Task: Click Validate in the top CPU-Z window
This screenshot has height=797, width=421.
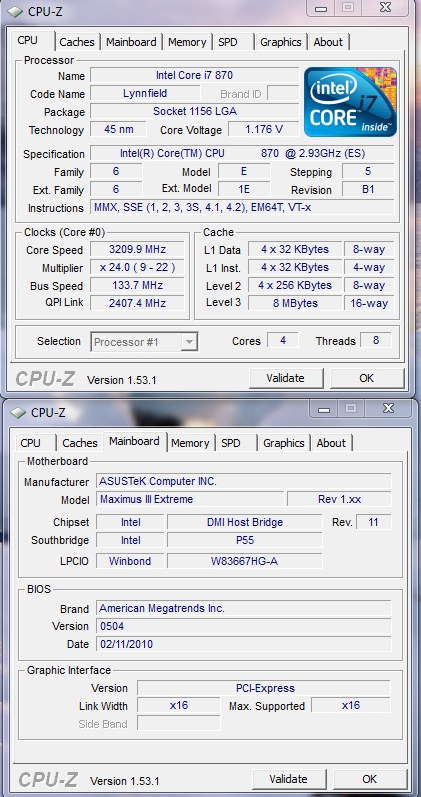Action: 286,378
